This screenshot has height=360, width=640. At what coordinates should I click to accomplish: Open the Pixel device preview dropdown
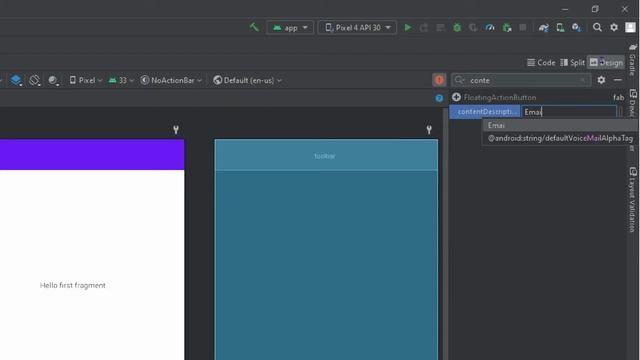(85, 80)
